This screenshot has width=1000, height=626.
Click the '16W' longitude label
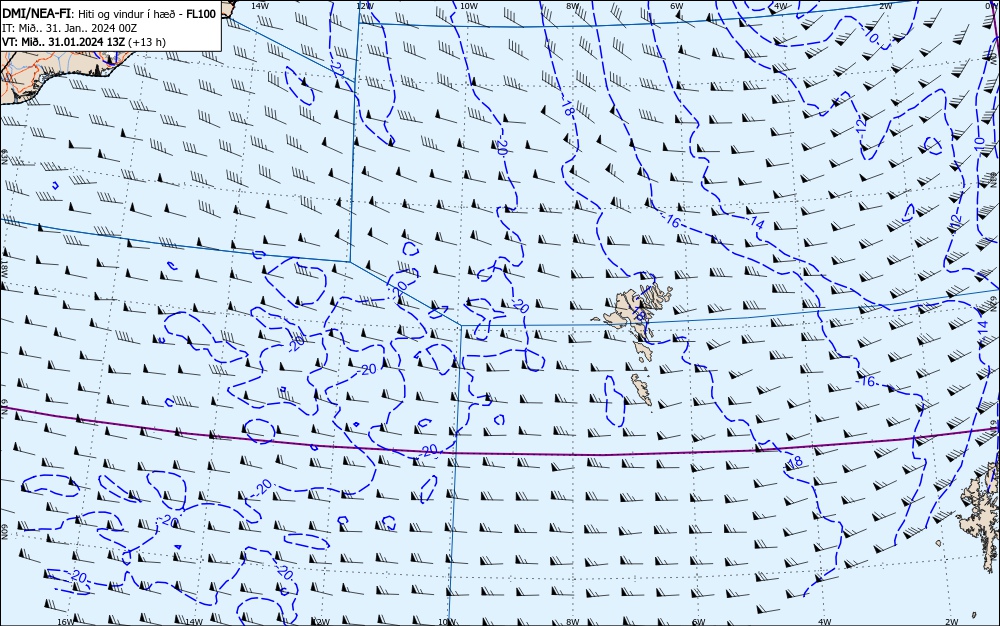point(66,622)
